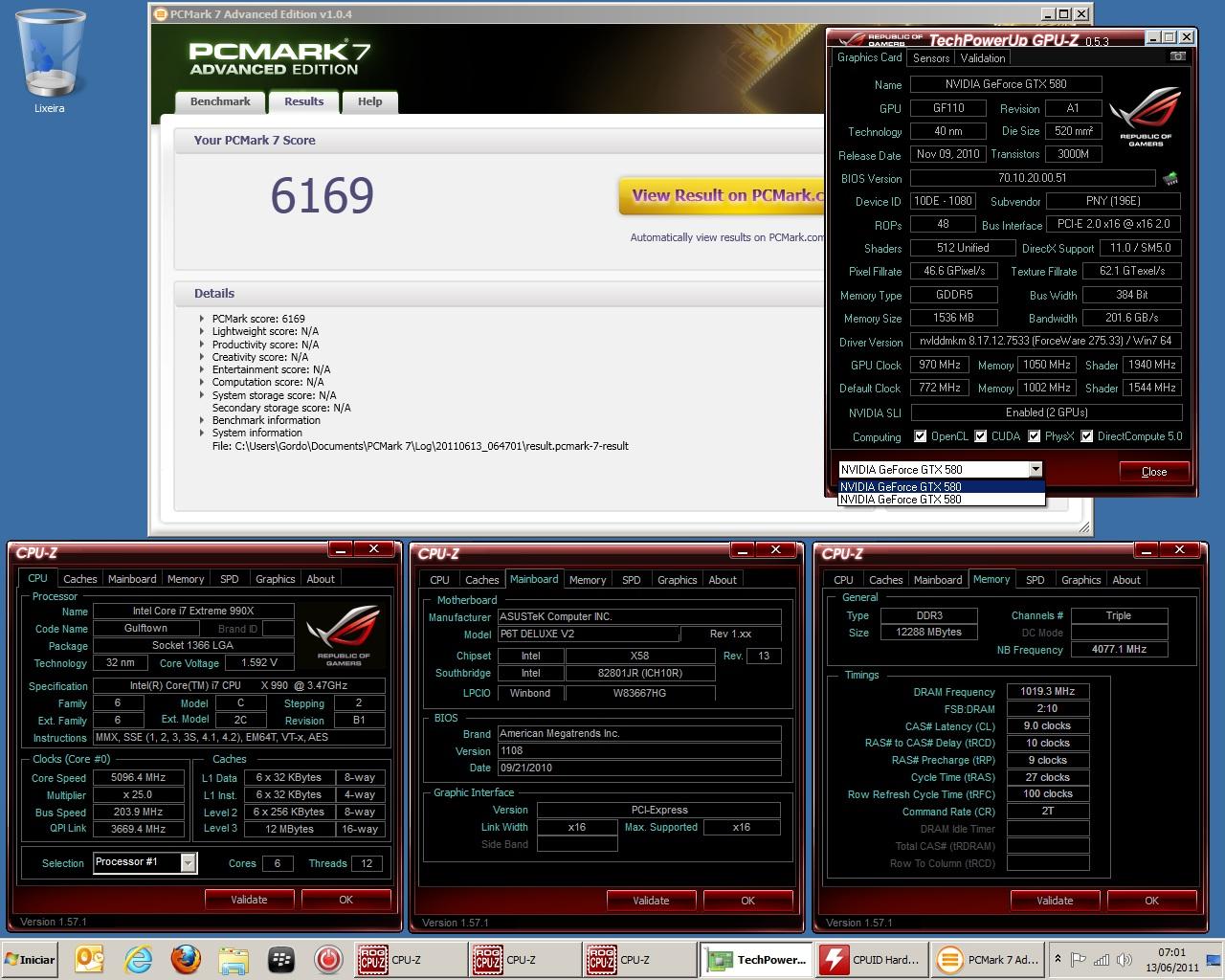Image resolution: width=1225 pixels, height=980 pixels.
Task: Open the GPU-Z Sensors tab
Action: (x=931, y=58)
